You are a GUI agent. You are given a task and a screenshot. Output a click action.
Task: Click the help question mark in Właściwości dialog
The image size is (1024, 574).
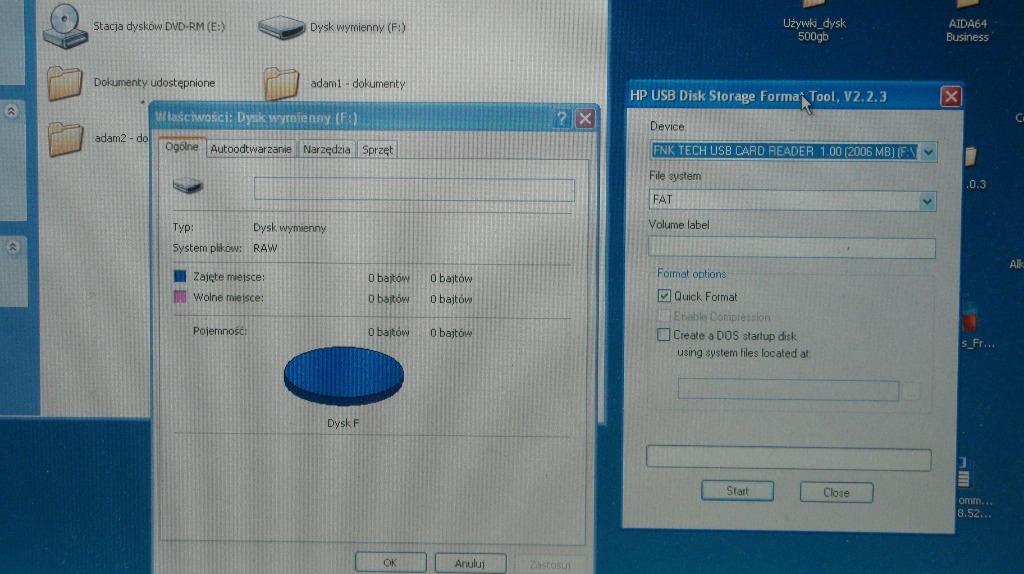pos(561,118)
